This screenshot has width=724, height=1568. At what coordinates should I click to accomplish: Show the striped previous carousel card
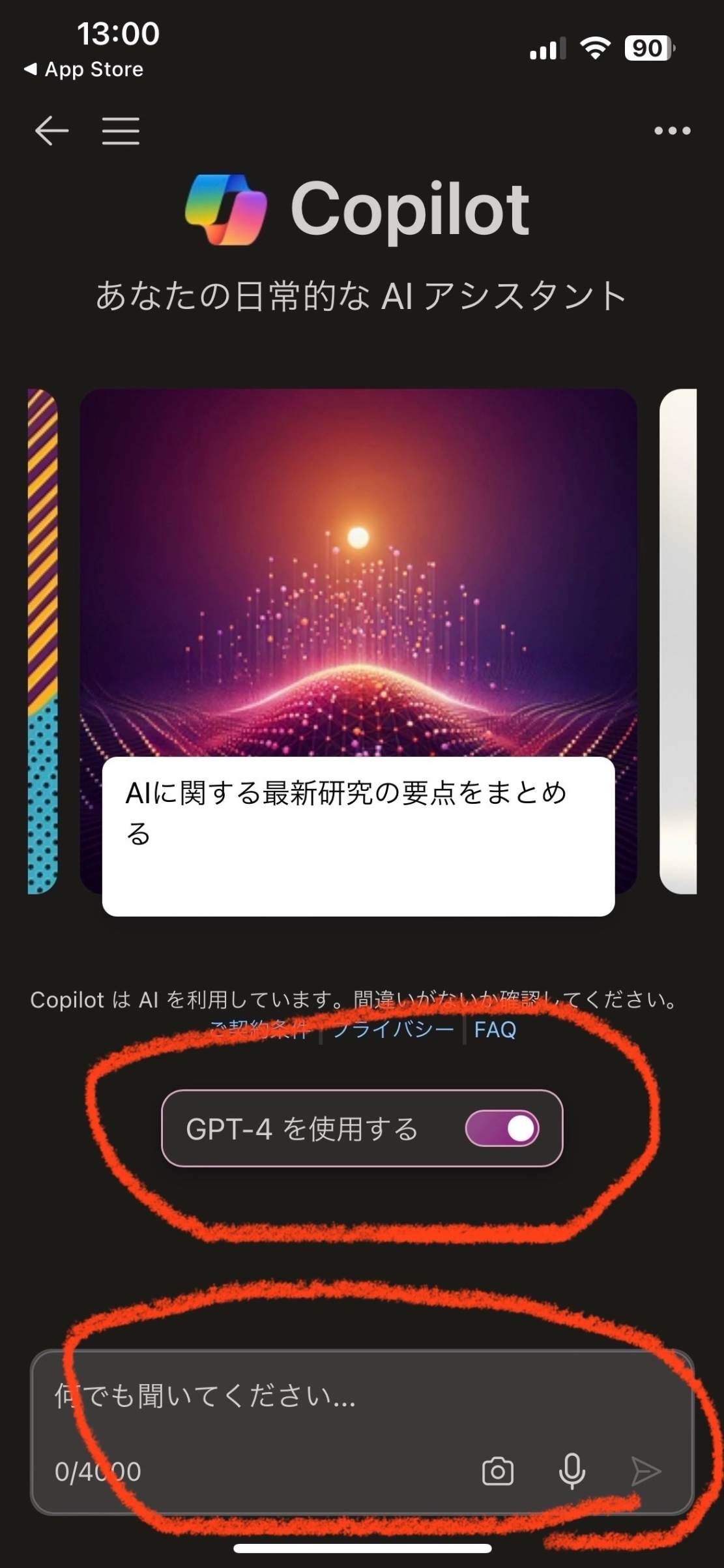pyautogui.click(x=43, y=641)
